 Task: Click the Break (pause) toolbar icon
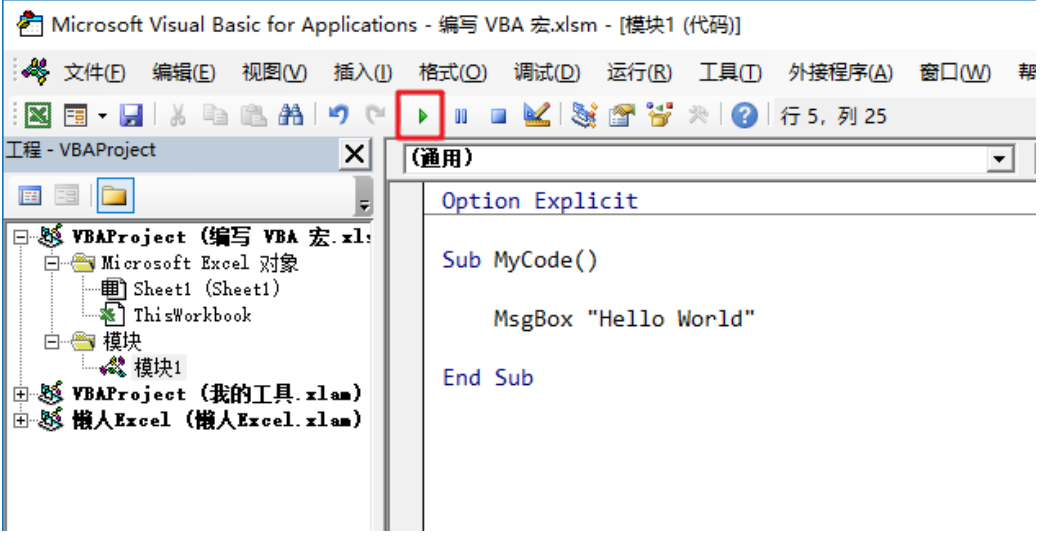(x=460, y=117)
